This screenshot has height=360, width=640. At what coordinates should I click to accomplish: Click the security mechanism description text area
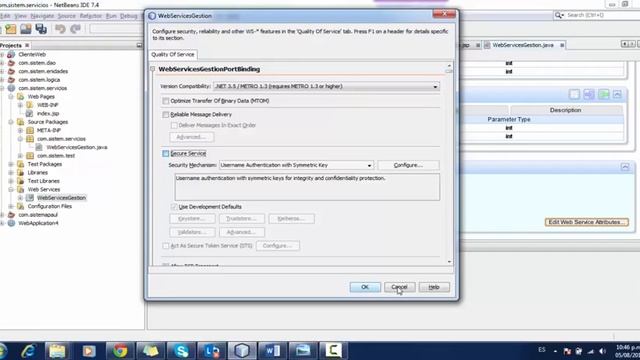307,187
